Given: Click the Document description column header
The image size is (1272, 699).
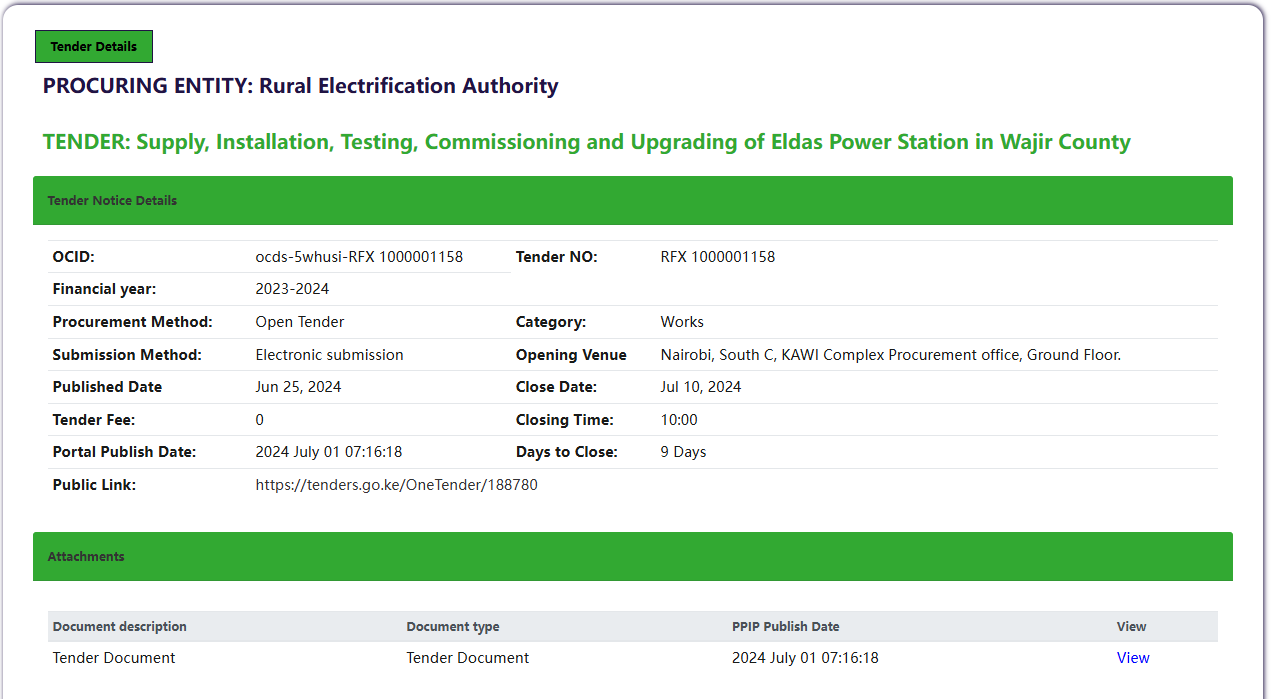Looking at the screenshot, I should (x=120, y=627).
